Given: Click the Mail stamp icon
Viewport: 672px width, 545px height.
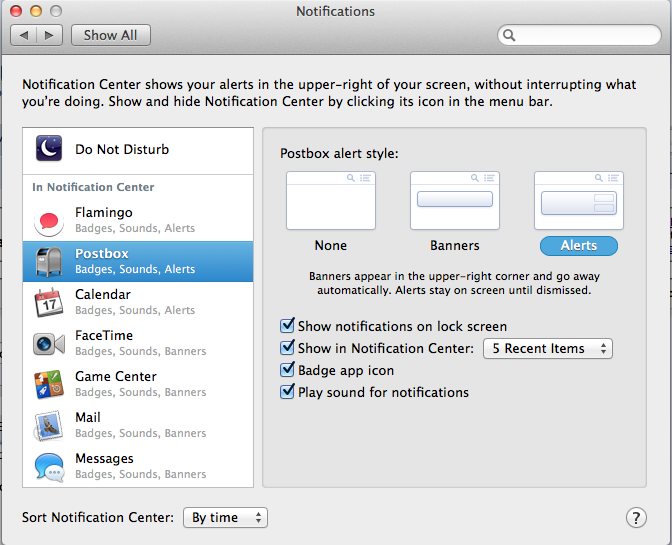Looking at the screenshot, I should point(49,425).
